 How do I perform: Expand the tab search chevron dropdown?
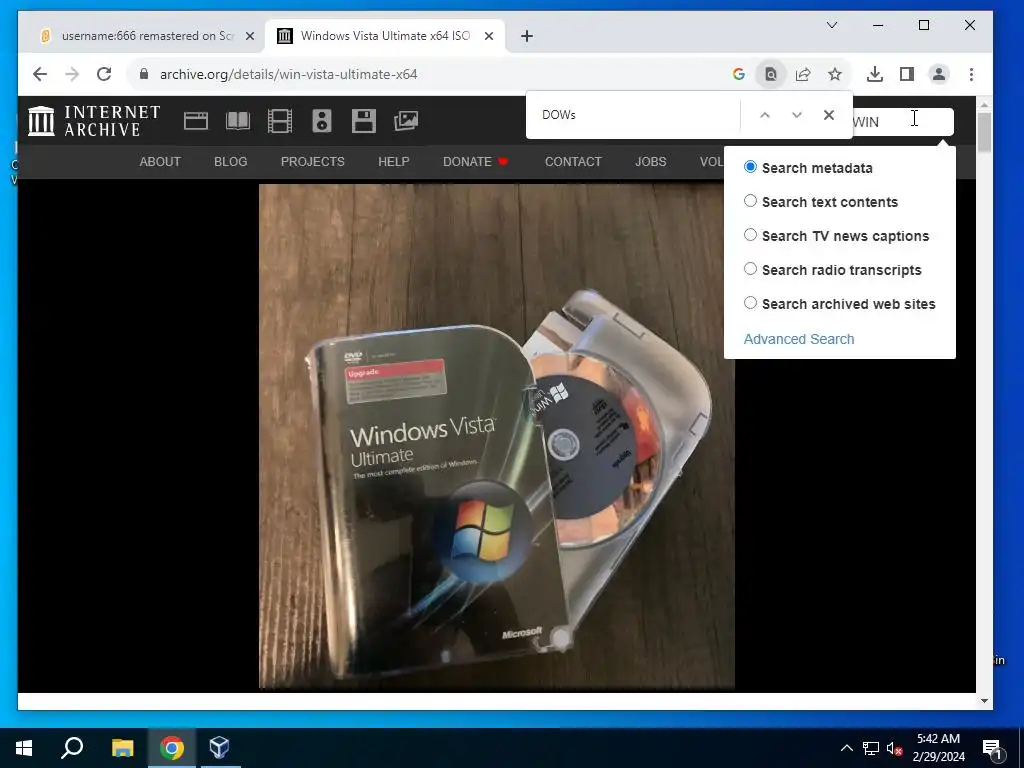point(832,25)
